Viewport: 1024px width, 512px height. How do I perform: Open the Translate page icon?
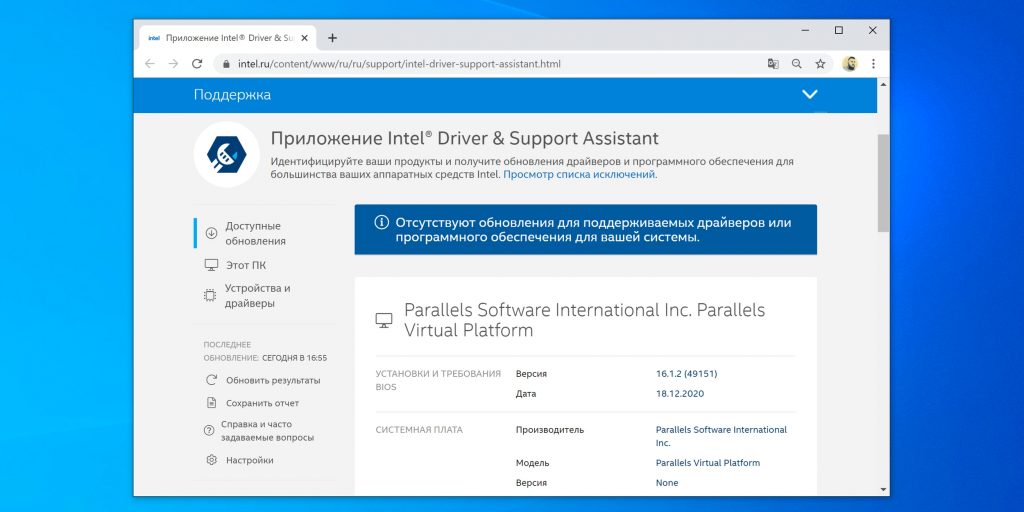(x=773, y=64)
